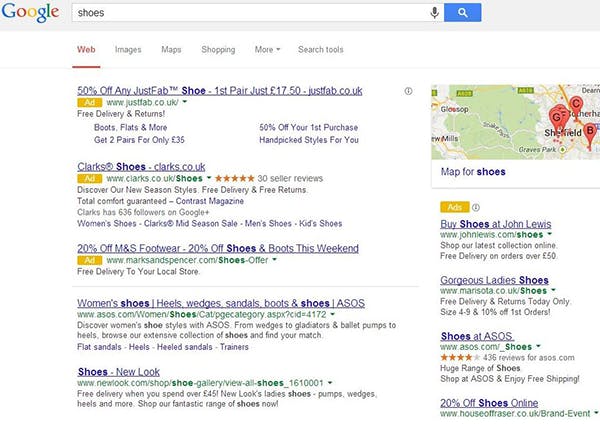Open the Map for shoes thumbnail
The image size is (600, 424).
pyautogui.click(x=515, y=122)
